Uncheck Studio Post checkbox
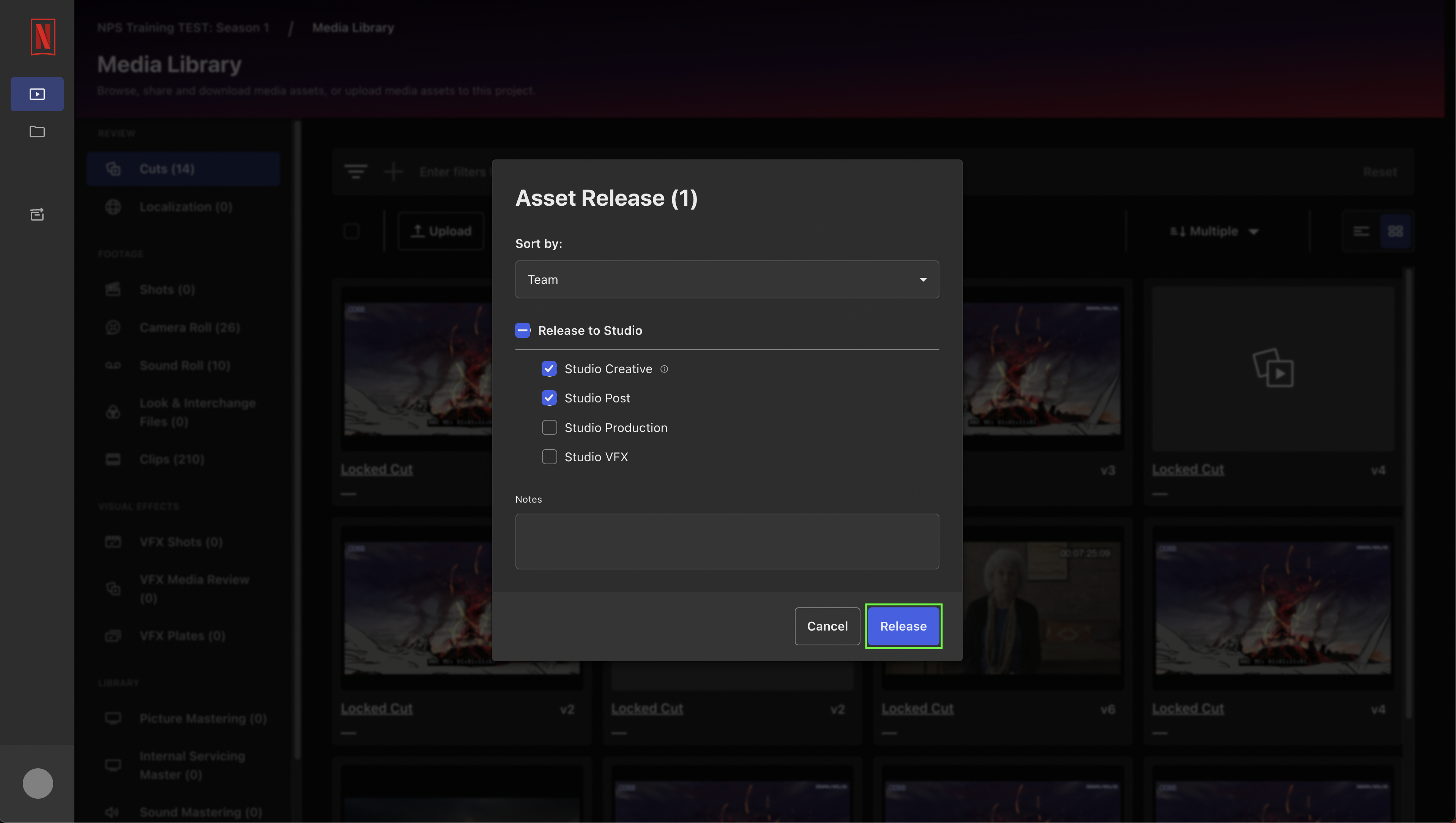This screenshot has width=1456, height=823. tap(549, 398)
